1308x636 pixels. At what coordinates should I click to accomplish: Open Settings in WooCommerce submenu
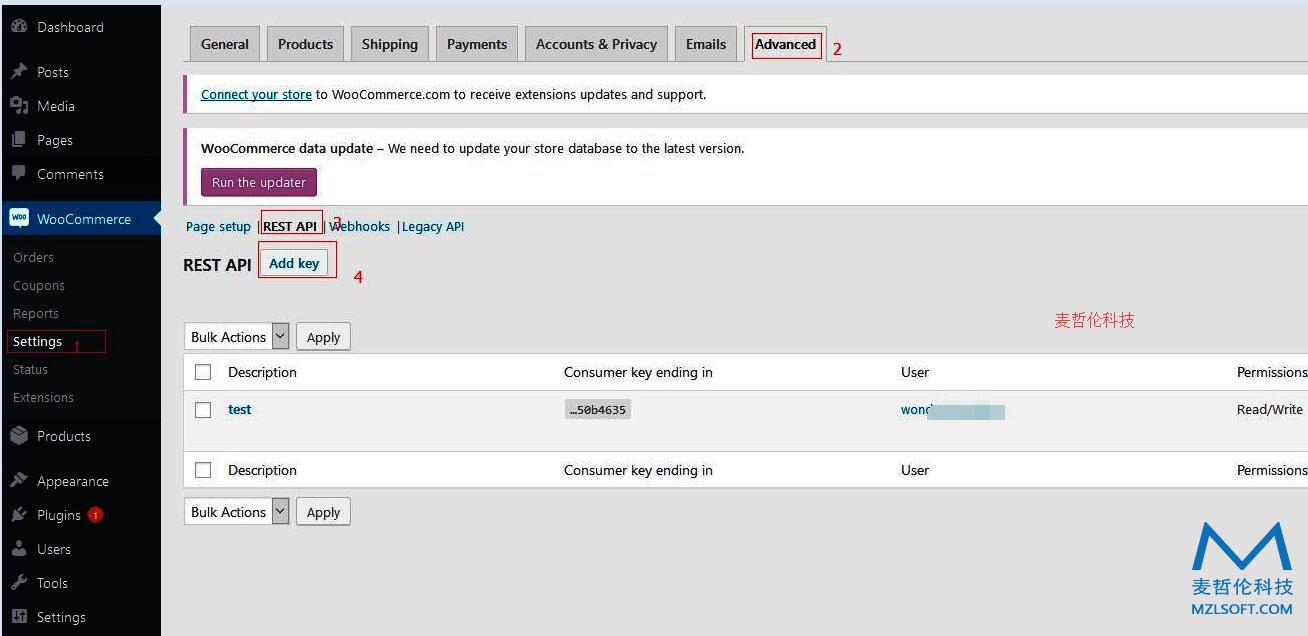[x=38, y=341]
